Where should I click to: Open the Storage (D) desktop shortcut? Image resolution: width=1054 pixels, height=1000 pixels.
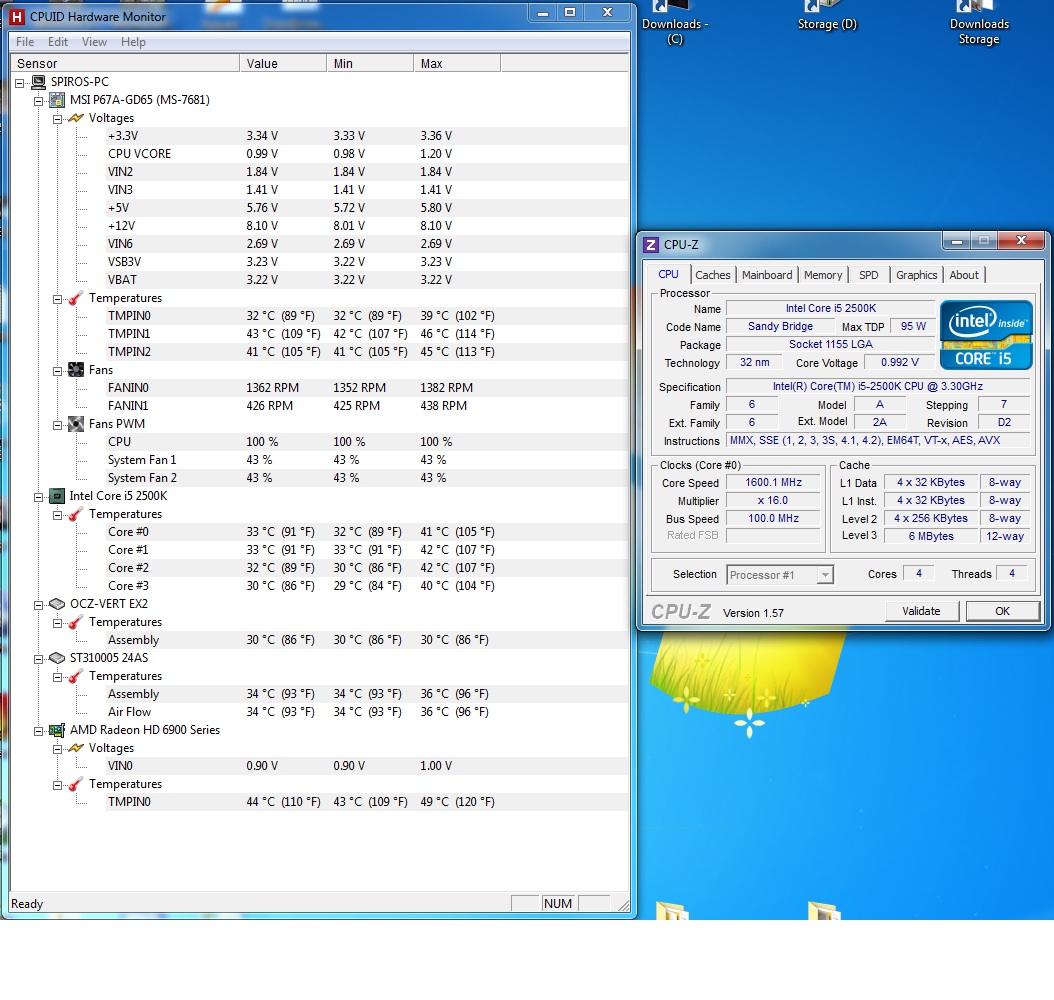pyautogui.click(x=827, y=16)
